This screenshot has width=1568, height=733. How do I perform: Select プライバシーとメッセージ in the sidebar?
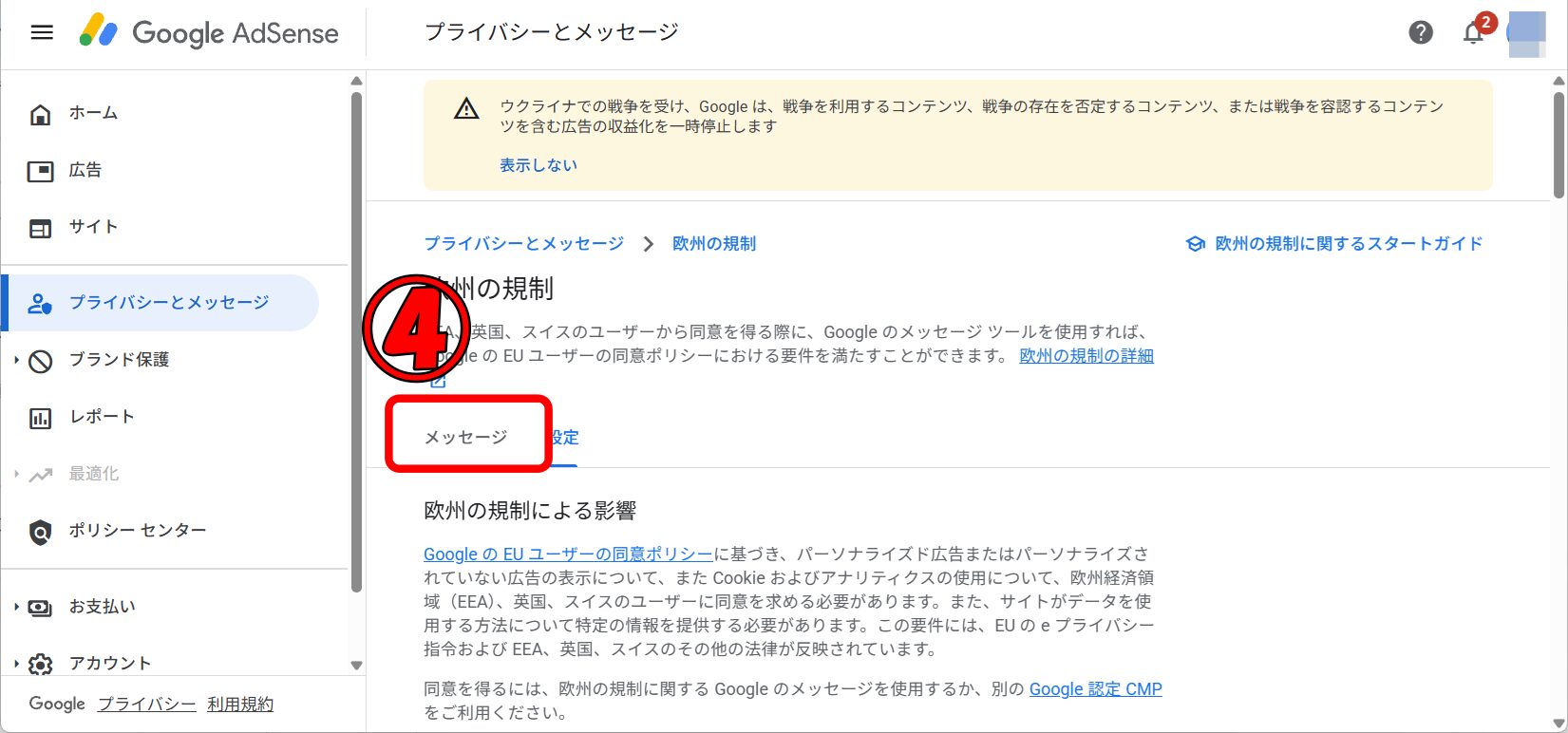[x=160, y=303]
